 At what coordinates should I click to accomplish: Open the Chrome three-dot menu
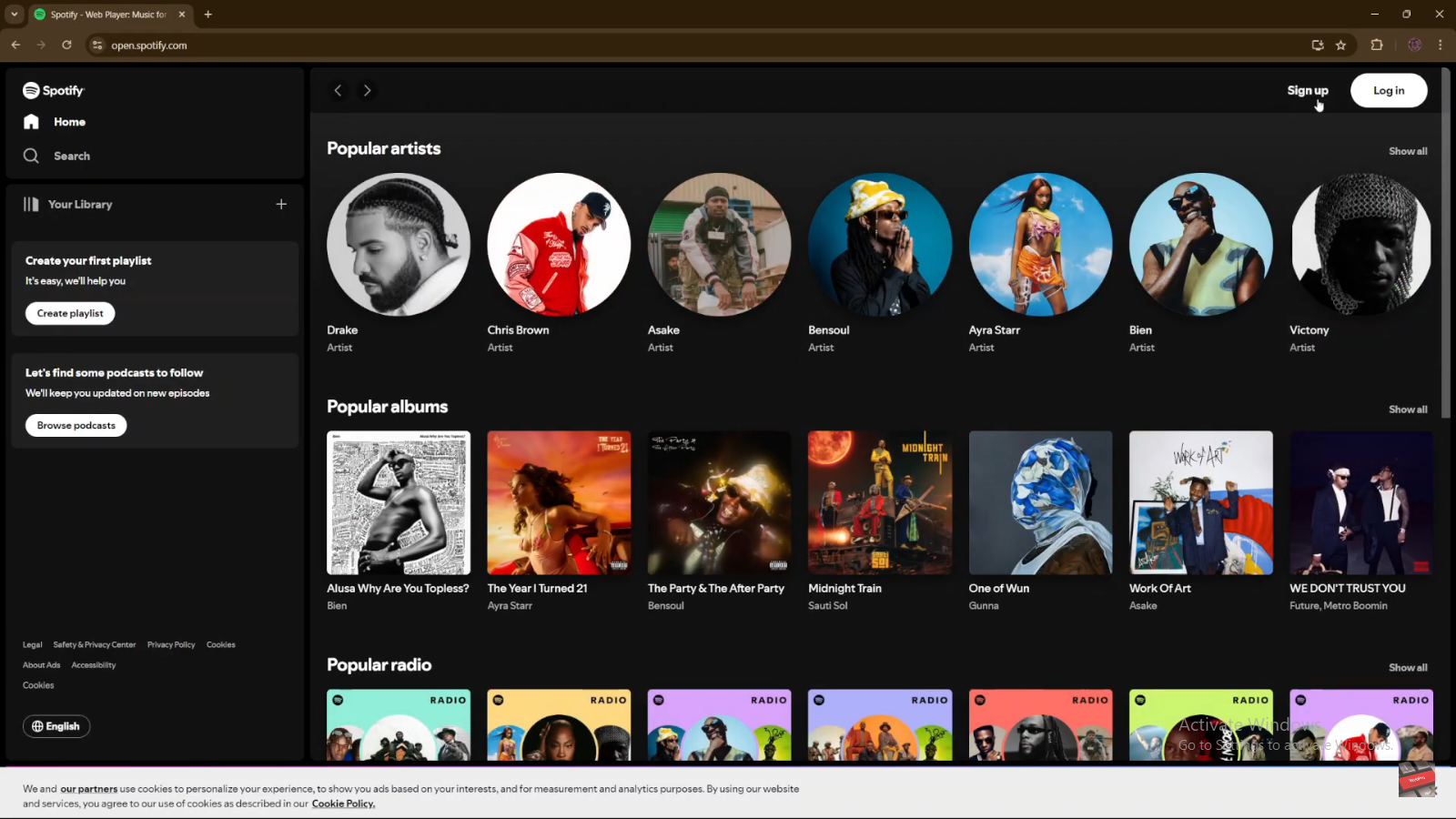(1440, 45)
